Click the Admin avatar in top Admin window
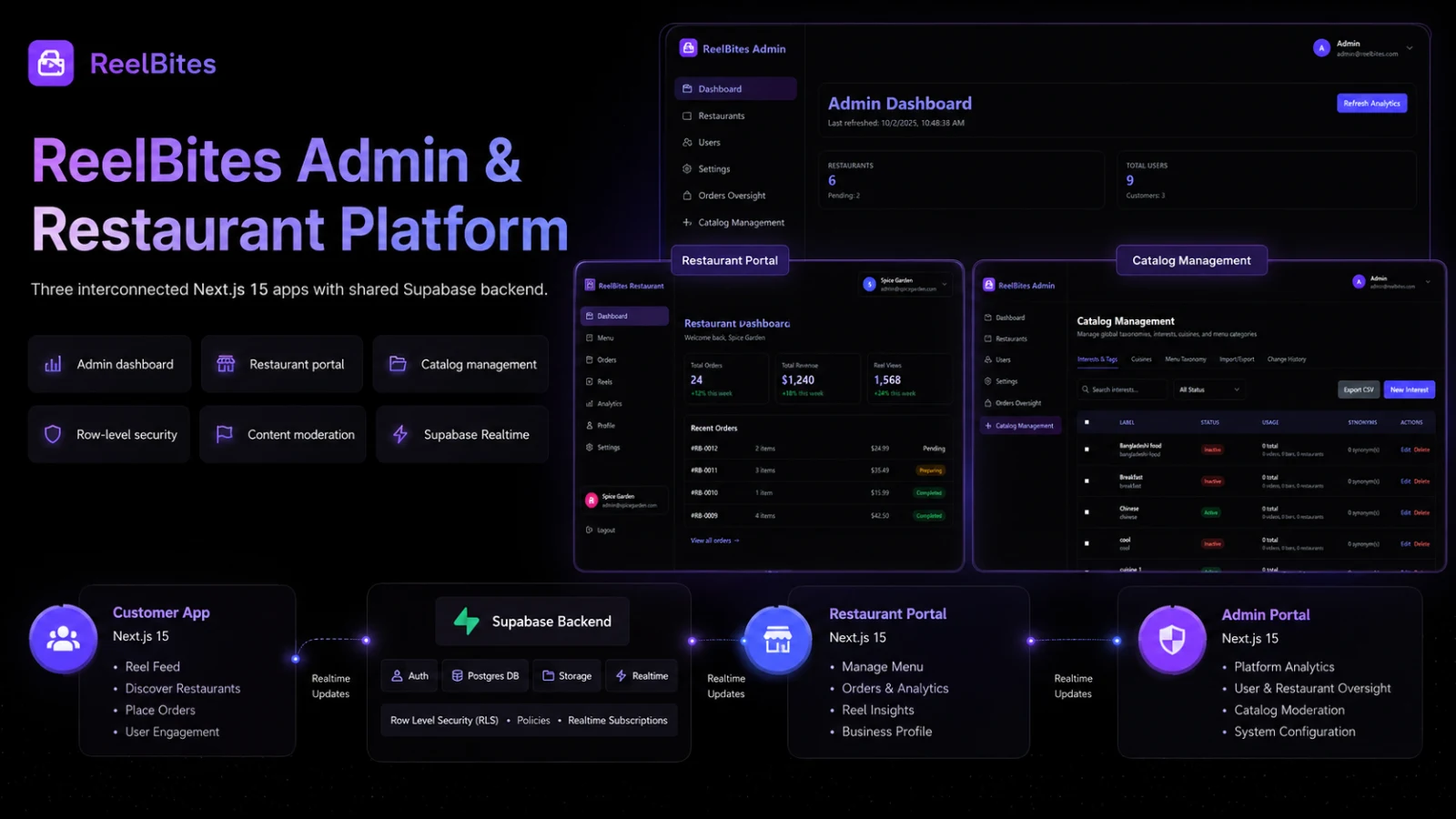The width and height of the screenshot is (1456, 819). point(1321,48)
